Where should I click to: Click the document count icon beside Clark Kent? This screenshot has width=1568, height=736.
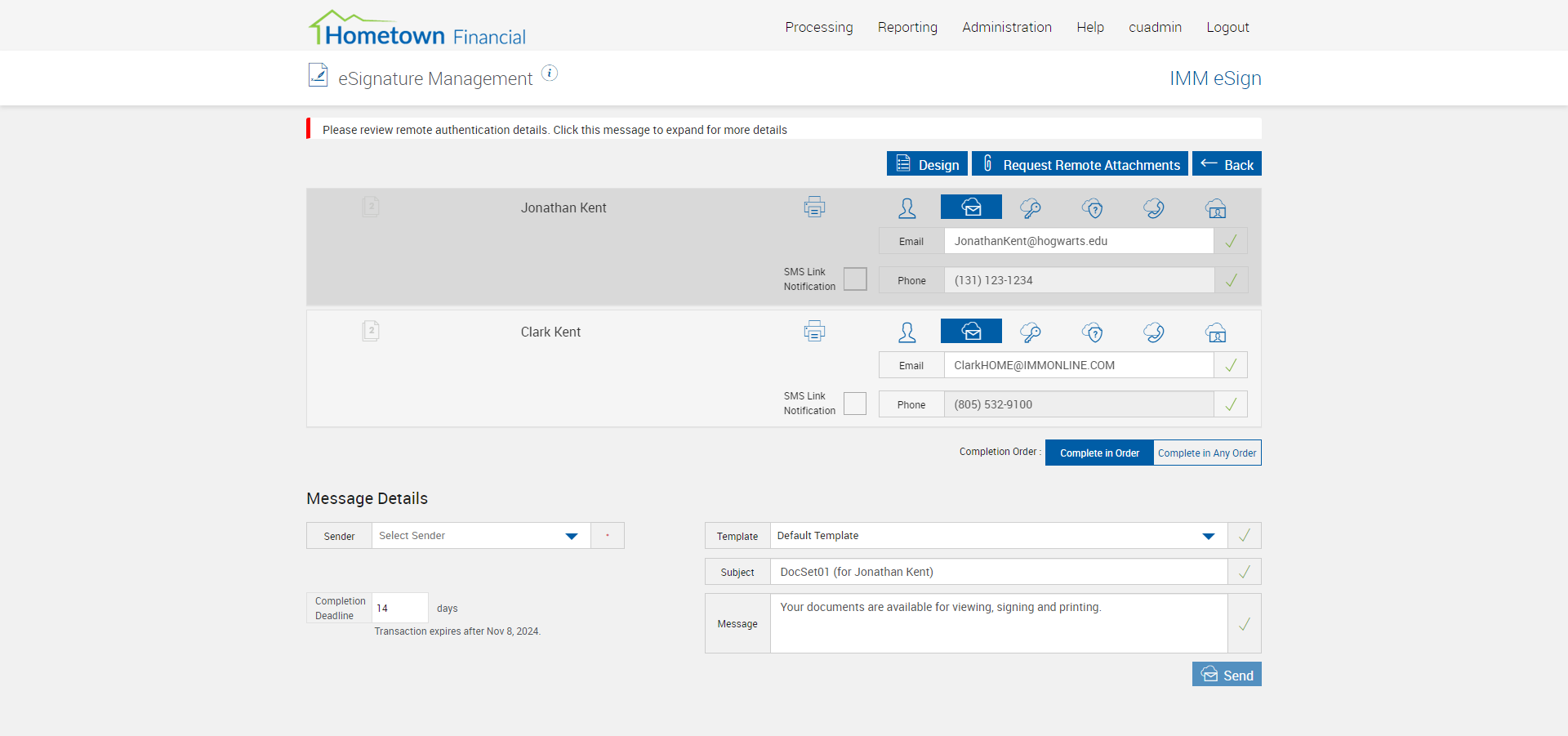(371, 331)
